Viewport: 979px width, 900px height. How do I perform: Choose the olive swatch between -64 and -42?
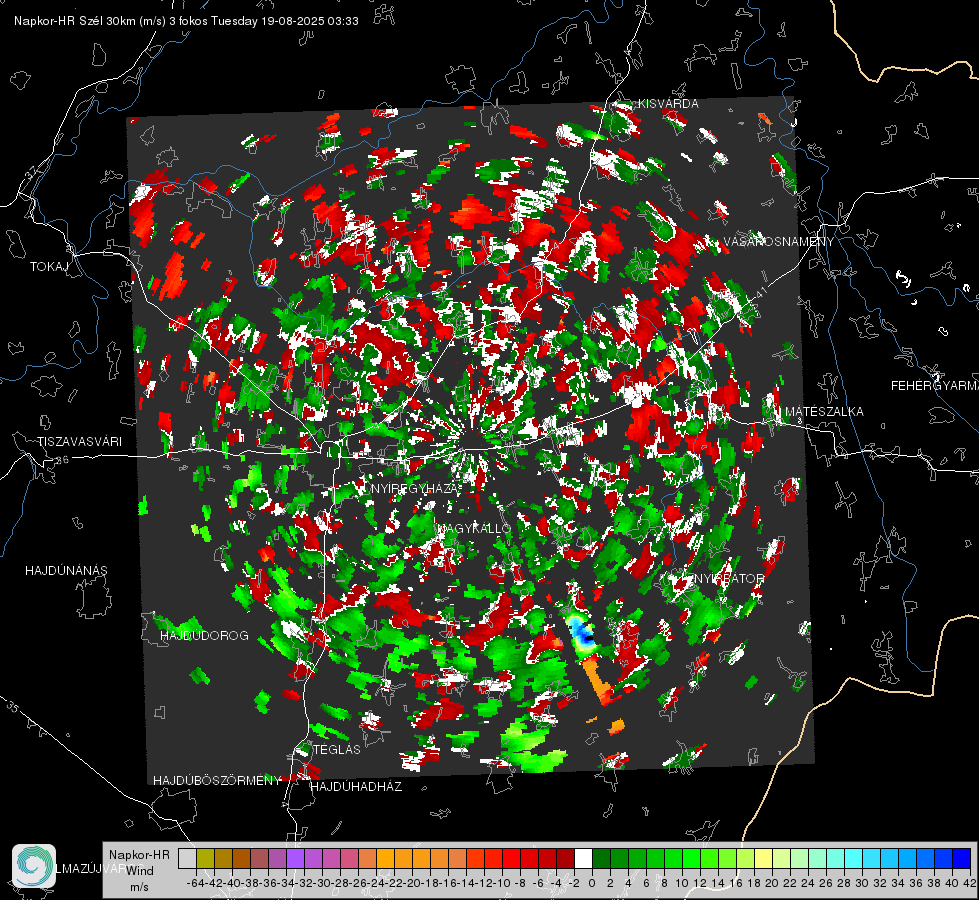(x=205, y=858)
